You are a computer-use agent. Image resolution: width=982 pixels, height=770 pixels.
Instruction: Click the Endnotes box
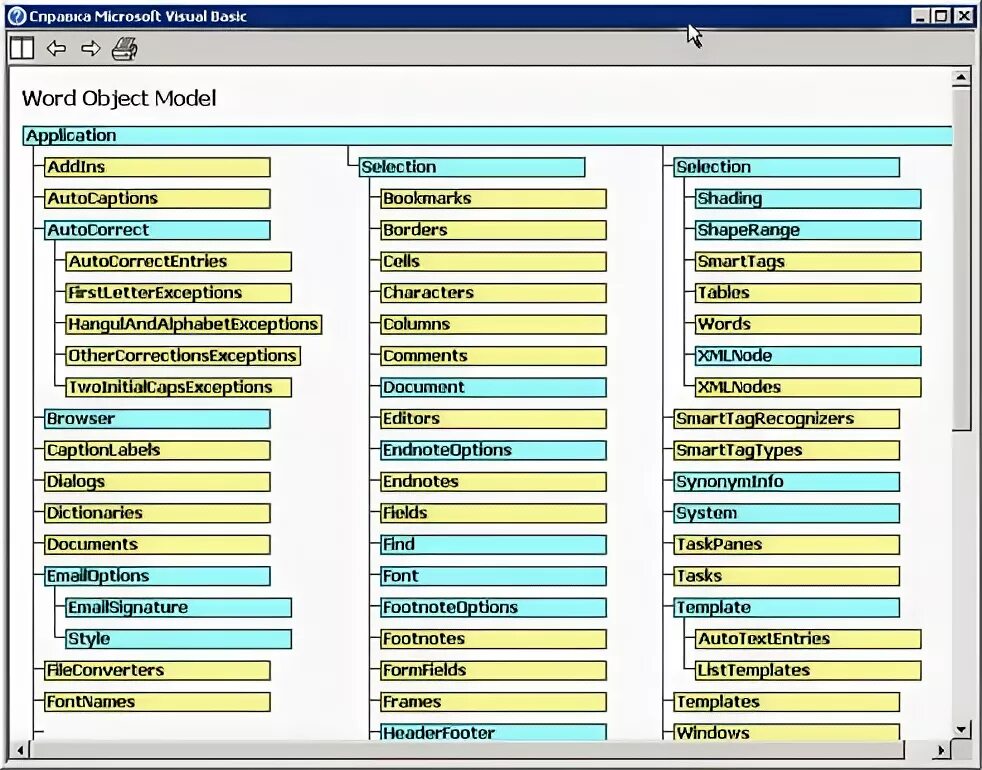[494, 481]
